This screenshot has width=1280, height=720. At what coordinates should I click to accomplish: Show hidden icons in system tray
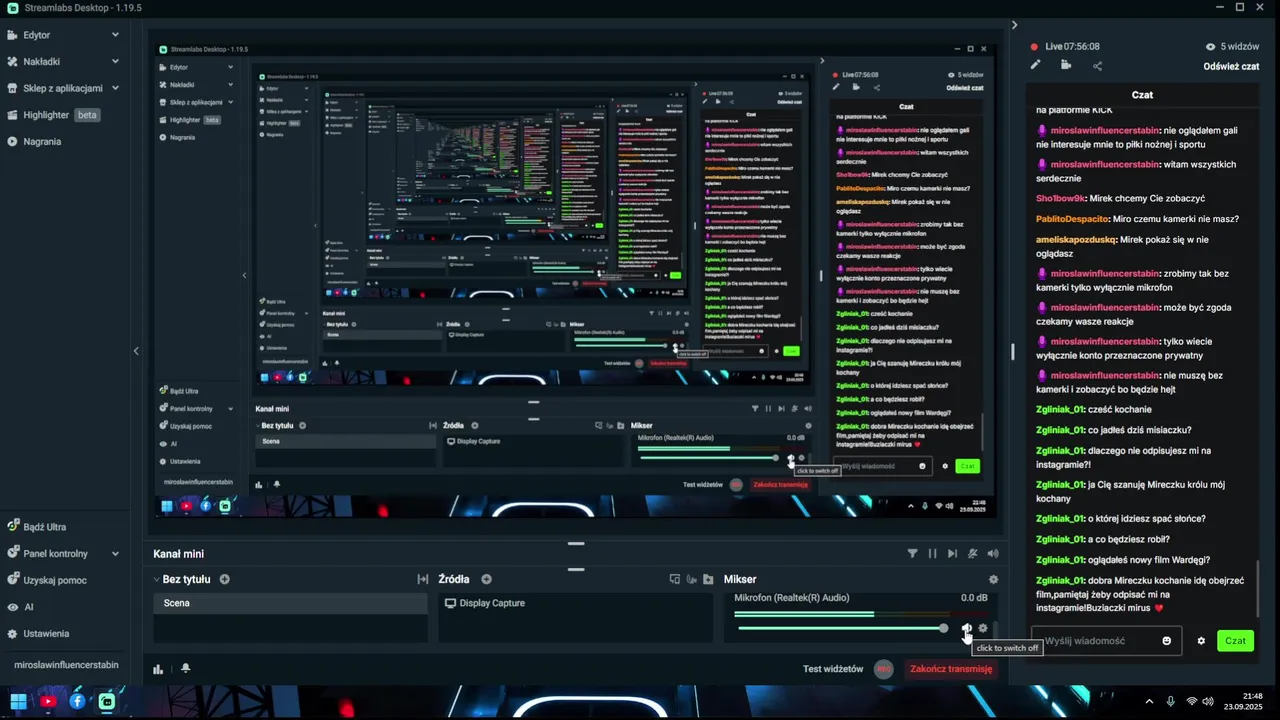click(x=1149, y=702)
